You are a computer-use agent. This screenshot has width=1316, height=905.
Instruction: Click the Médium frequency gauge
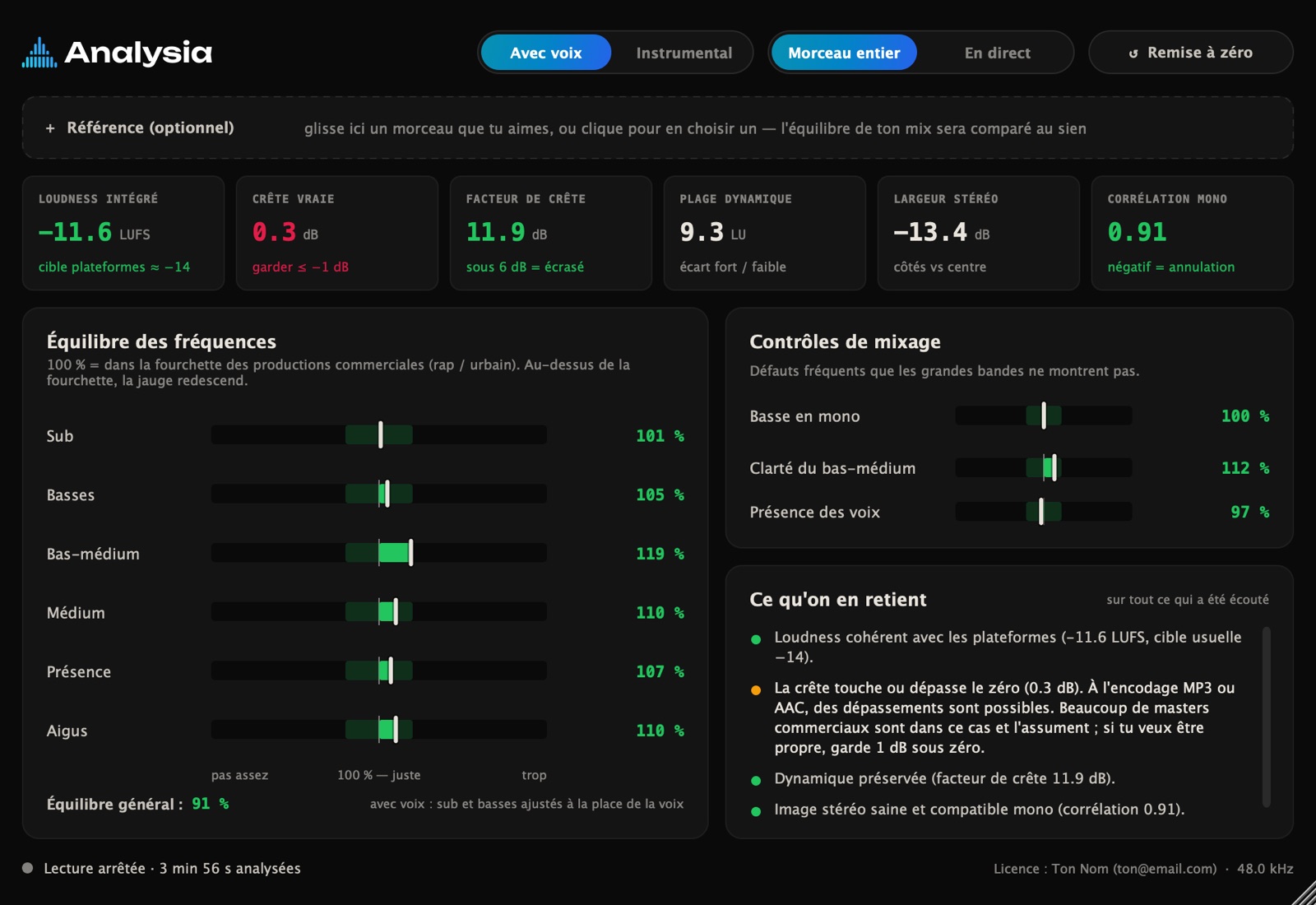tap(379, 611)
